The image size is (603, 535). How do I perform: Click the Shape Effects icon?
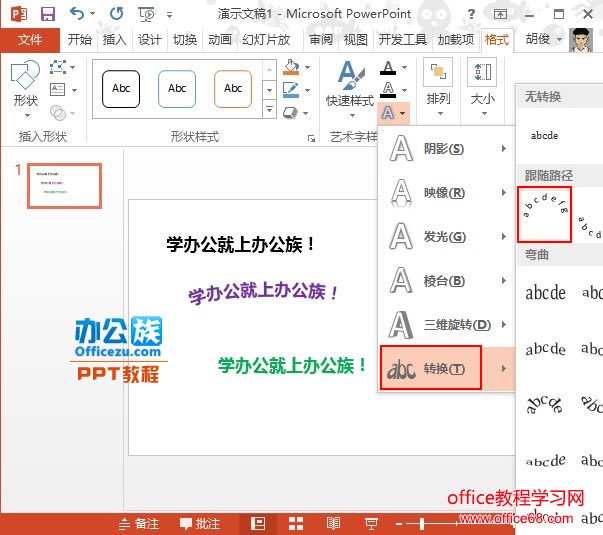290,113
